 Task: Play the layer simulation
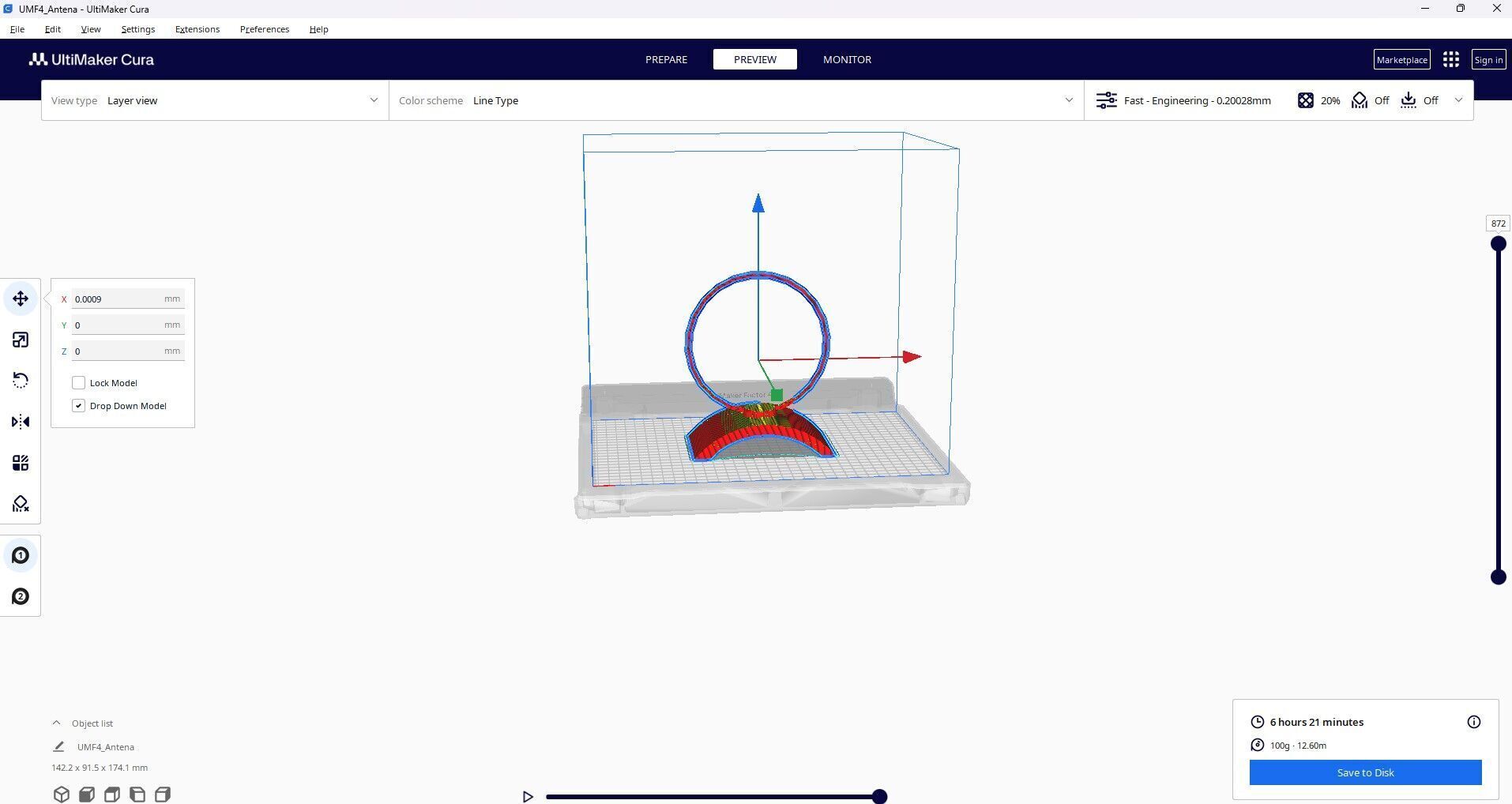[x=528, y=797]
